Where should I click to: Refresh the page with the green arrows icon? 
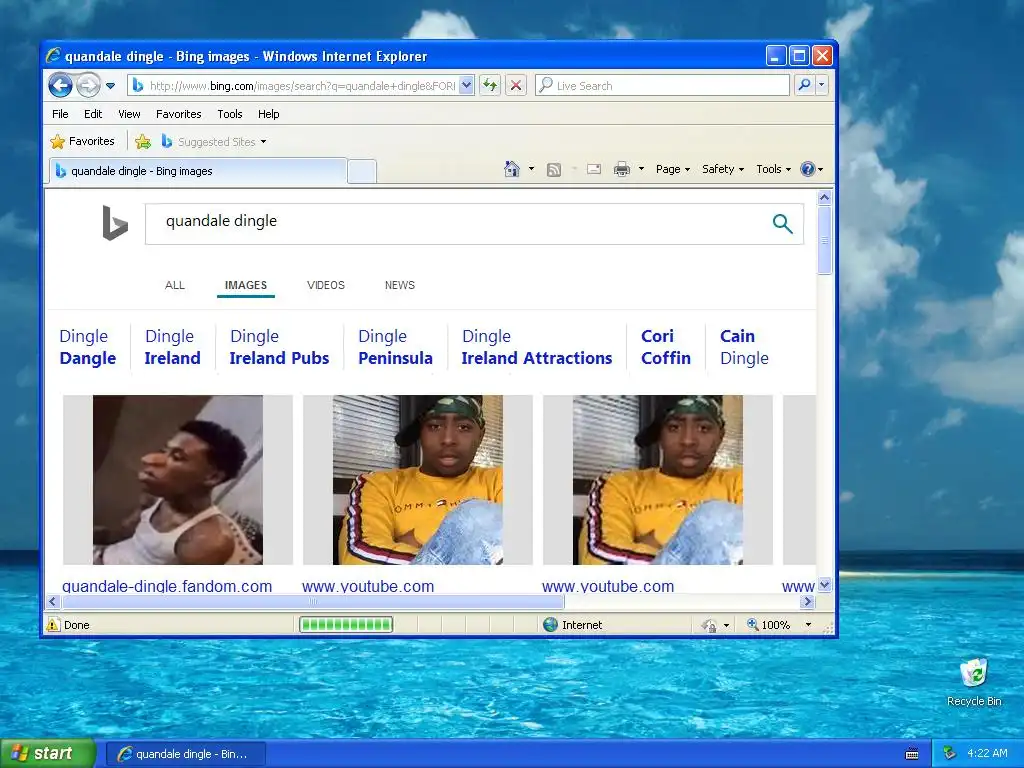490,86
